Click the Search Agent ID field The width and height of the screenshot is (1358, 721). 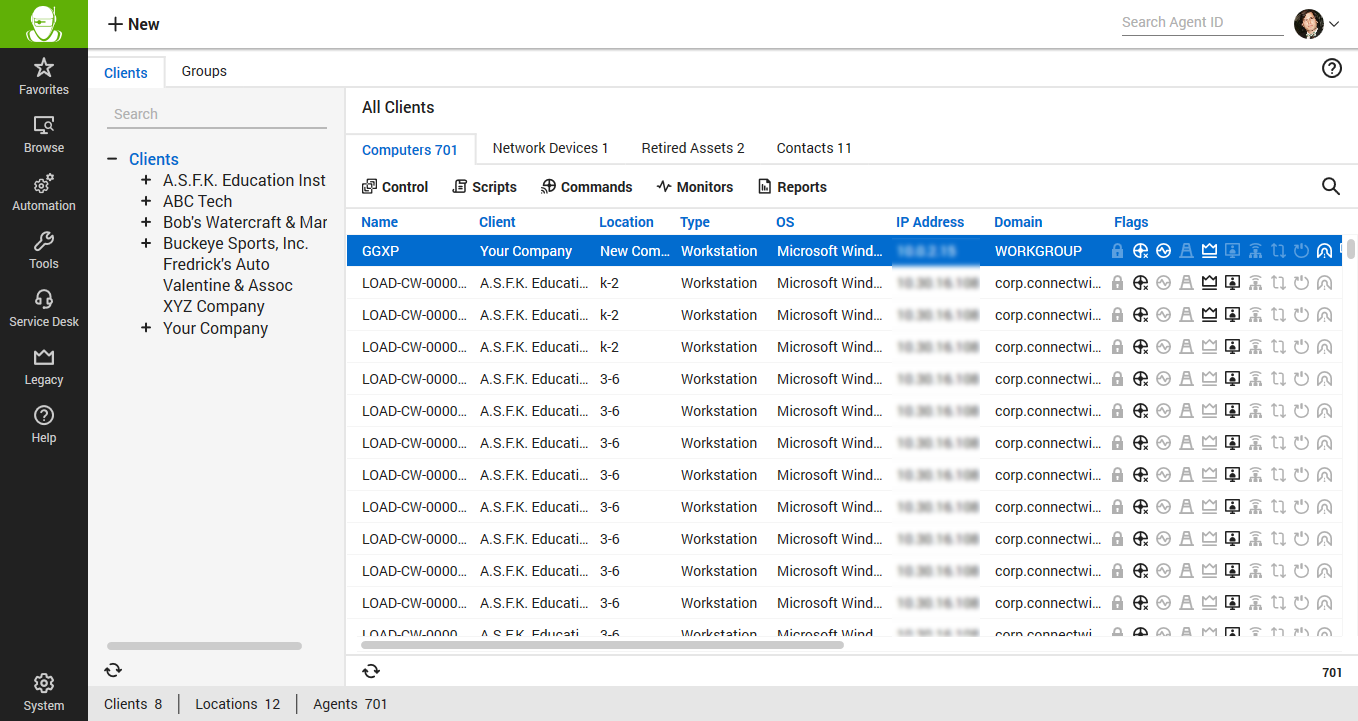[1201, 22]
